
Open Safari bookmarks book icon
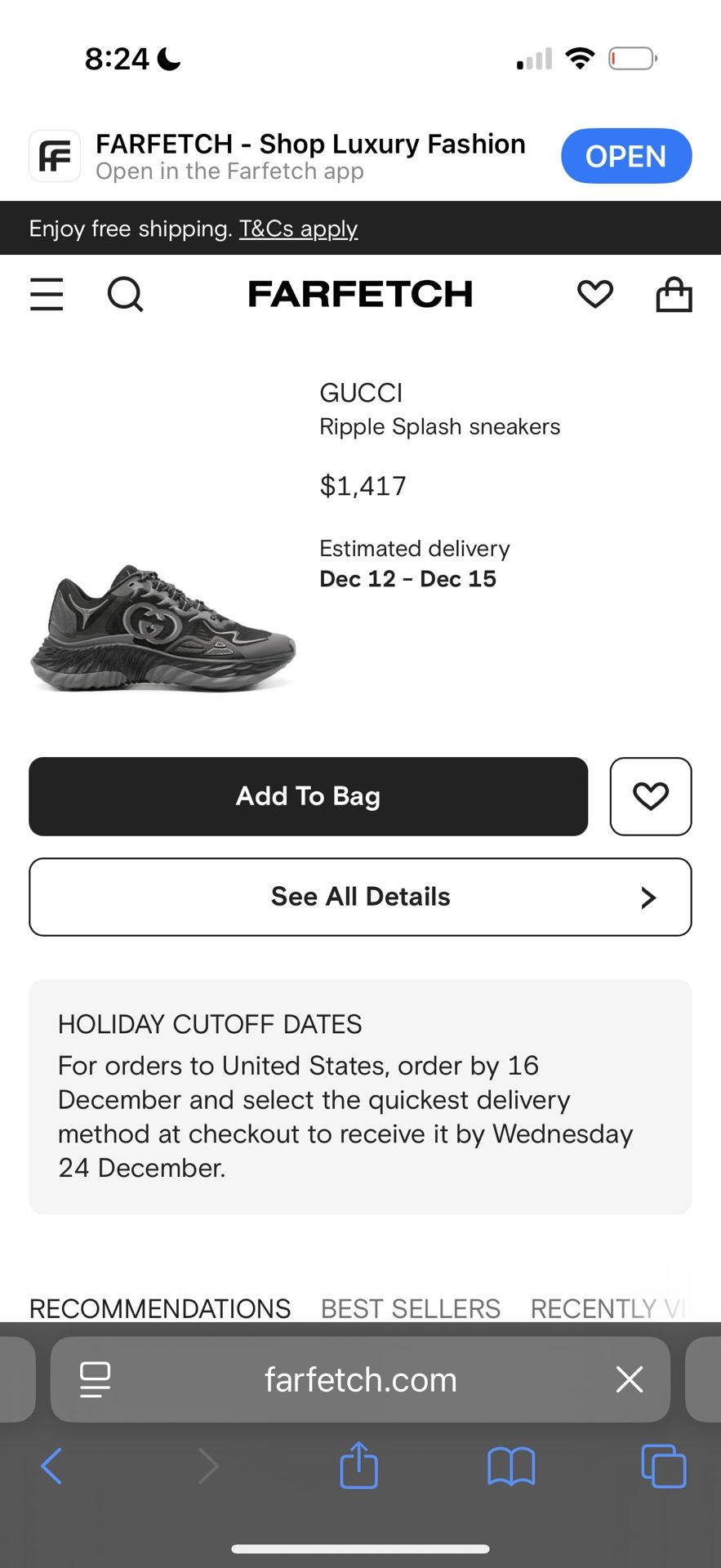pos(510,1466)
